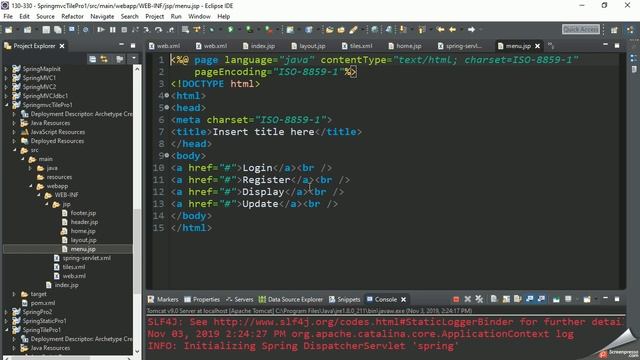Screen dimensions: 640x360
Task: Select footer.jsp in Project Explorer
Action: (83, 213)
